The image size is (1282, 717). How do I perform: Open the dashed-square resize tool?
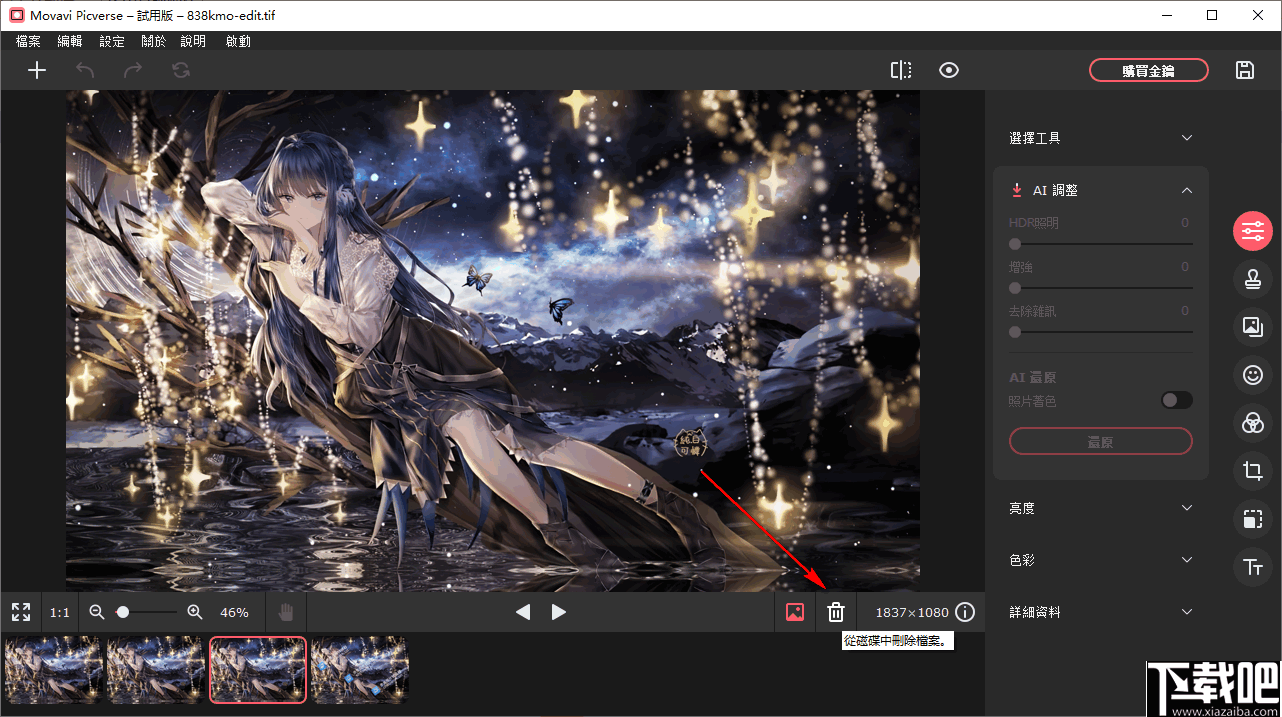(x=1252, y=519)
